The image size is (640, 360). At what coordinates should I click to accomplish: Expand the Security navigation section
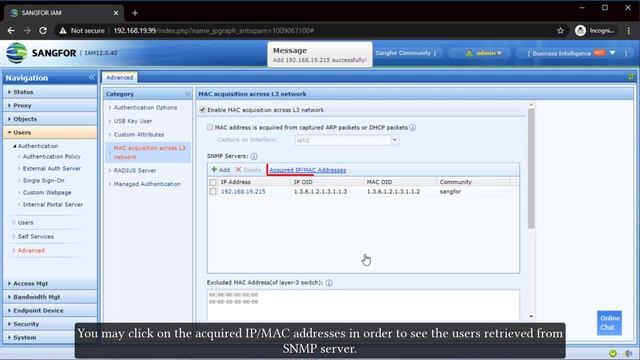(x=50, y=324)
